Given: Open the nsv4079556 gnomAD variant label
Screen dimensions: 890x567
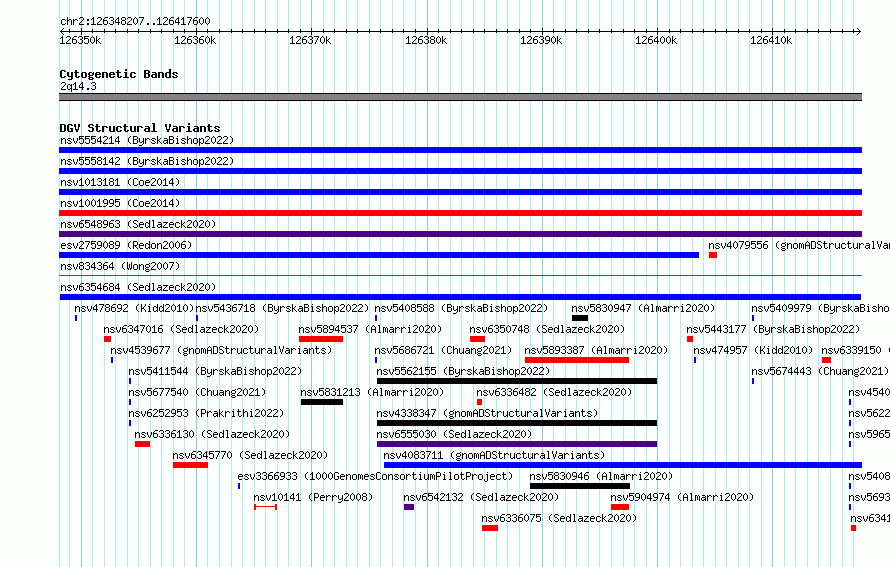Looking at the screenshot, I should [x=799, y=245].
